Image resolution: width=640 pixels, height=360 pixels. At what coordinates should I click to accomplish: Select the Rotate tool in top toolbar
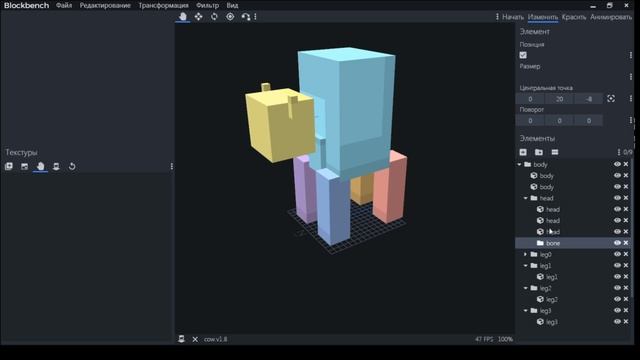(214, 17)
